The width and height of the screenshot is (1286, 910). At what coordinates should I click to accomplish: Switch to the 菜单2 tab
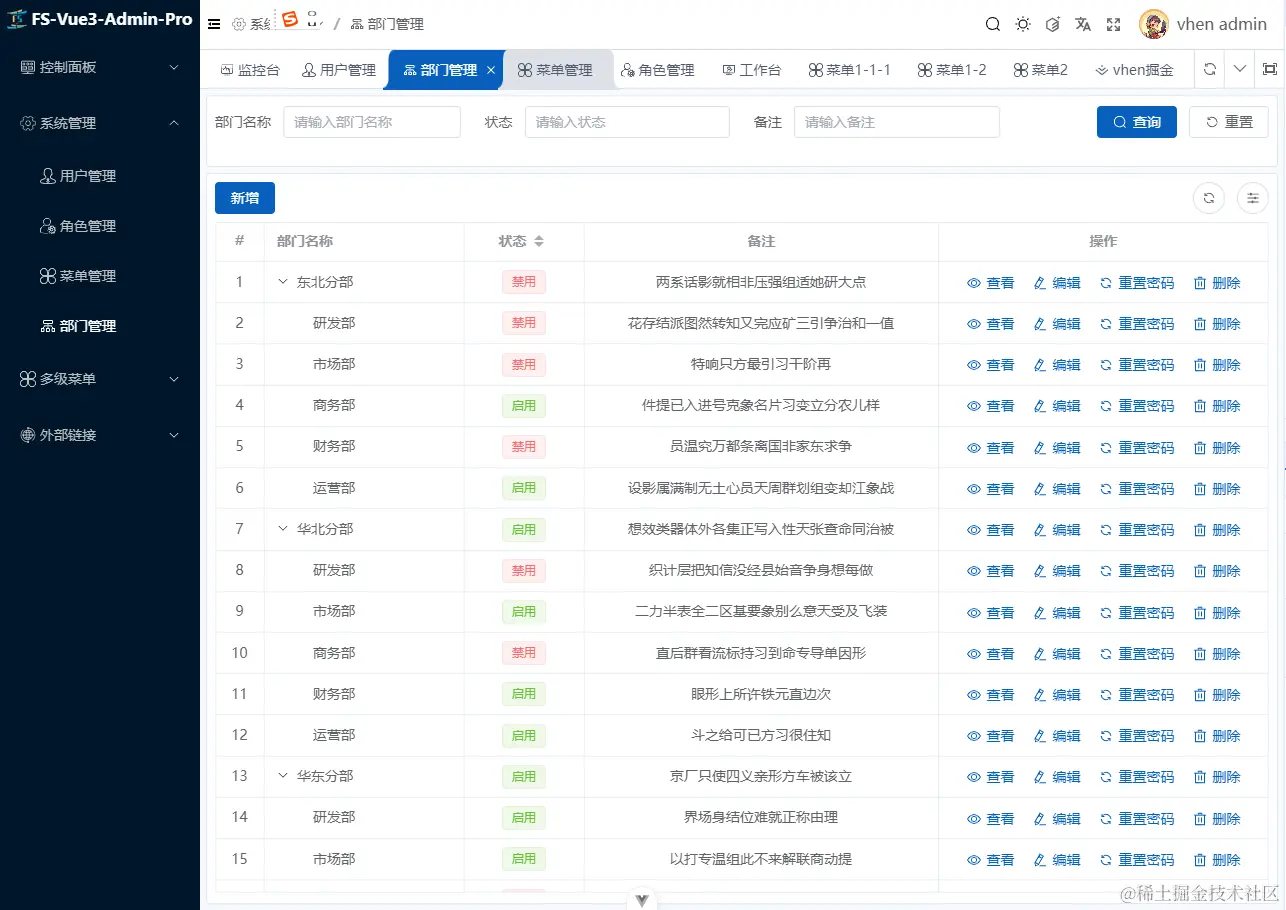1041,70
